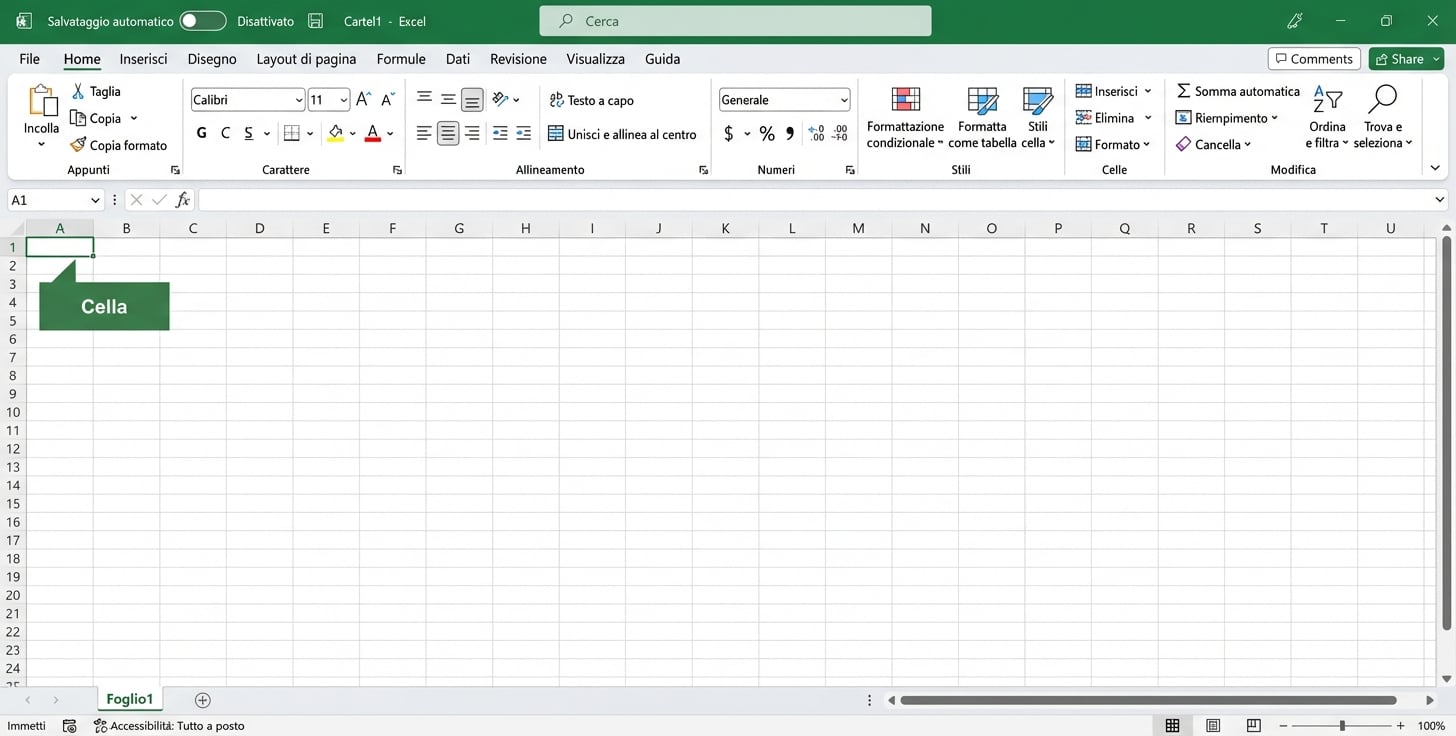Apply thousands separator style

pos(790,133)
